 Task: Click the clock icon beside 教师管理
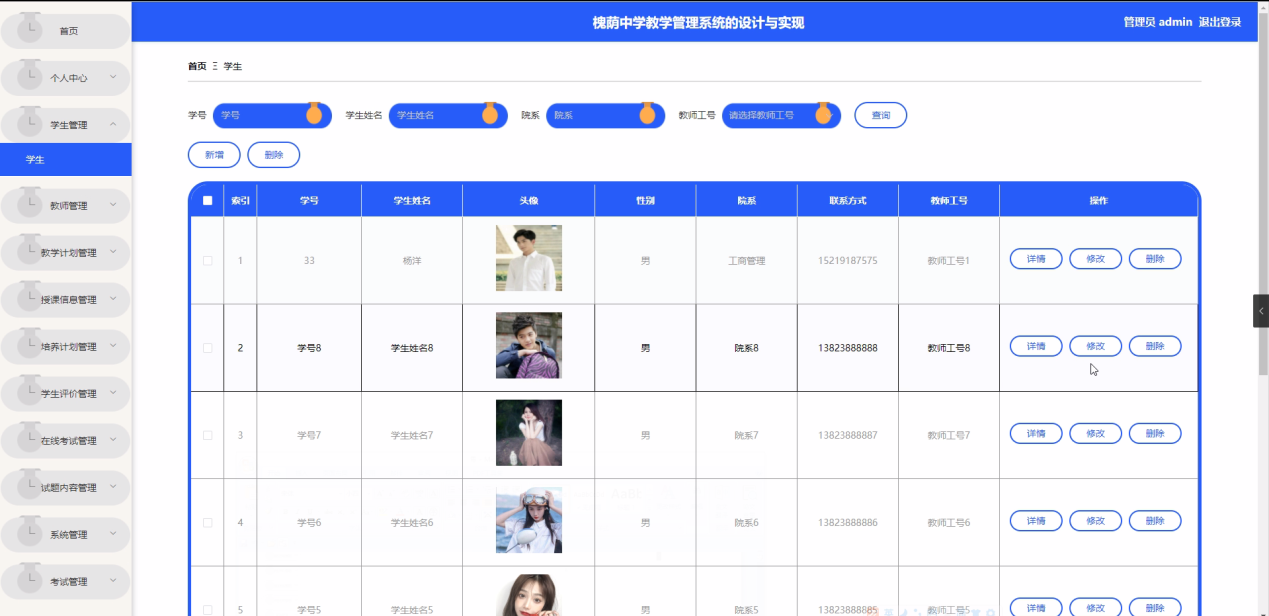(x=30, y=201)
